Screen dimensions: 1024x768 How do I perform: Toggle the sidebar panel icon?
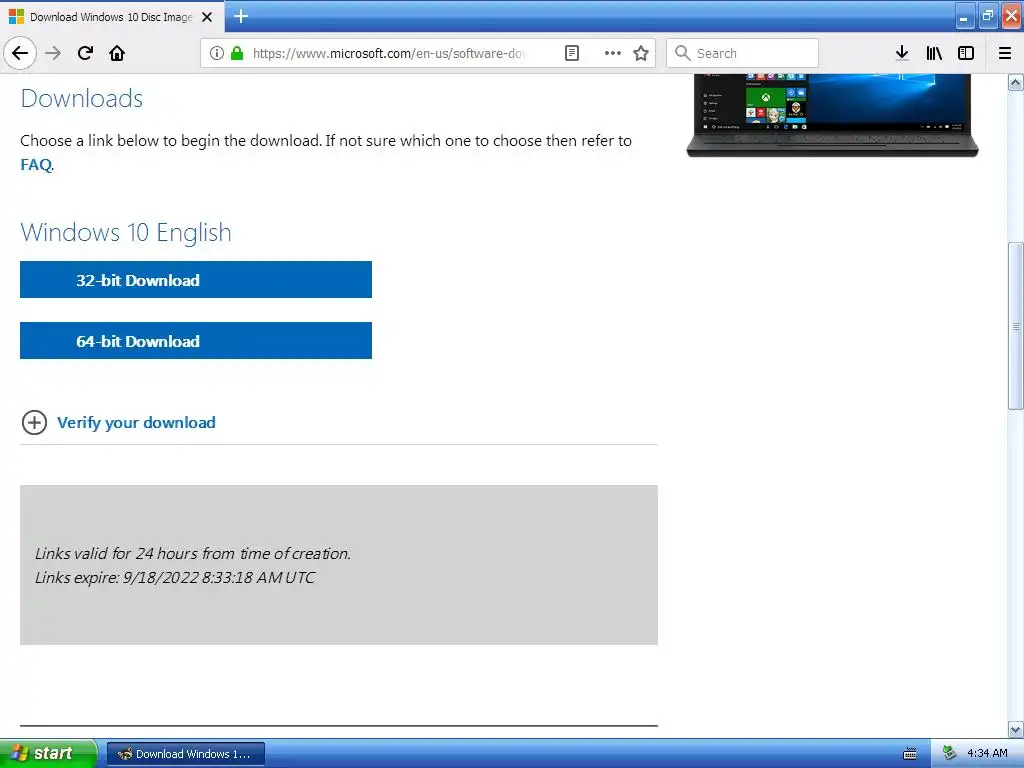[x=966, y=53]
